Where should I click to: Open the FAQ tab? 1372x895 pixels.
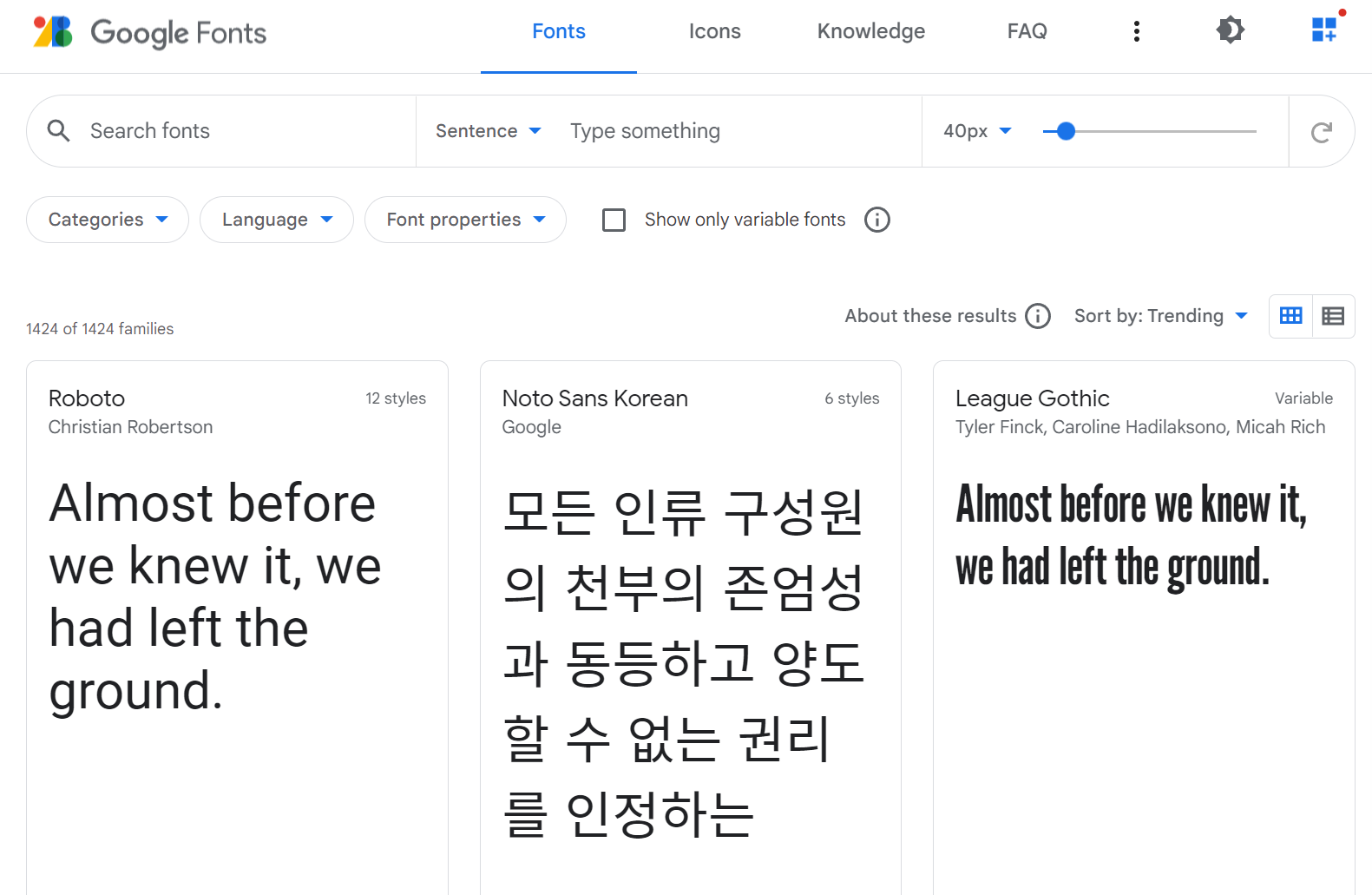[x=1027, y=31]
